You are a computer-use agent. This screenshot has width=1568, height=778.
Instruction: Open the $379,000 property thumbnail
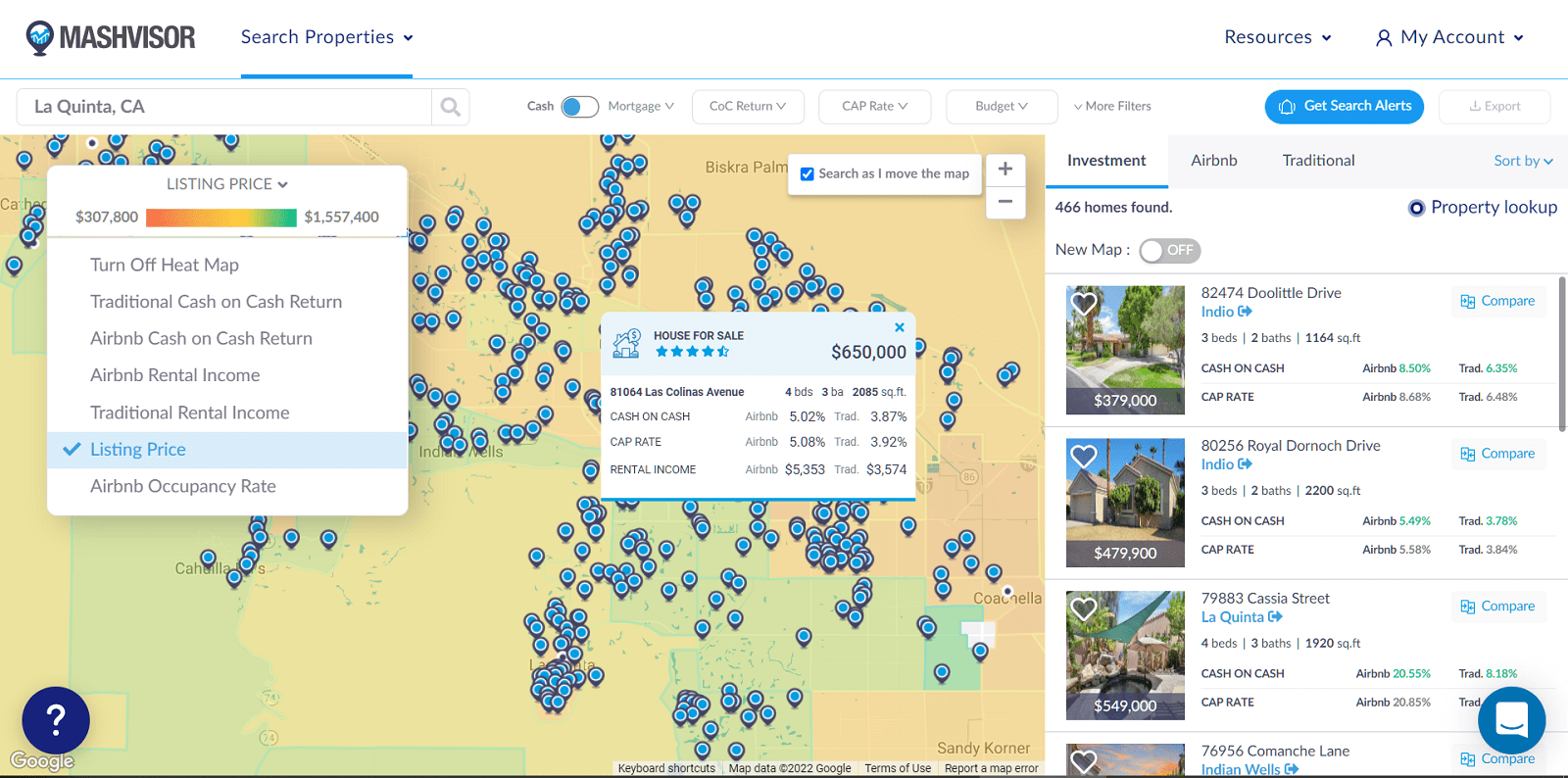click(x=1125, y=350)
